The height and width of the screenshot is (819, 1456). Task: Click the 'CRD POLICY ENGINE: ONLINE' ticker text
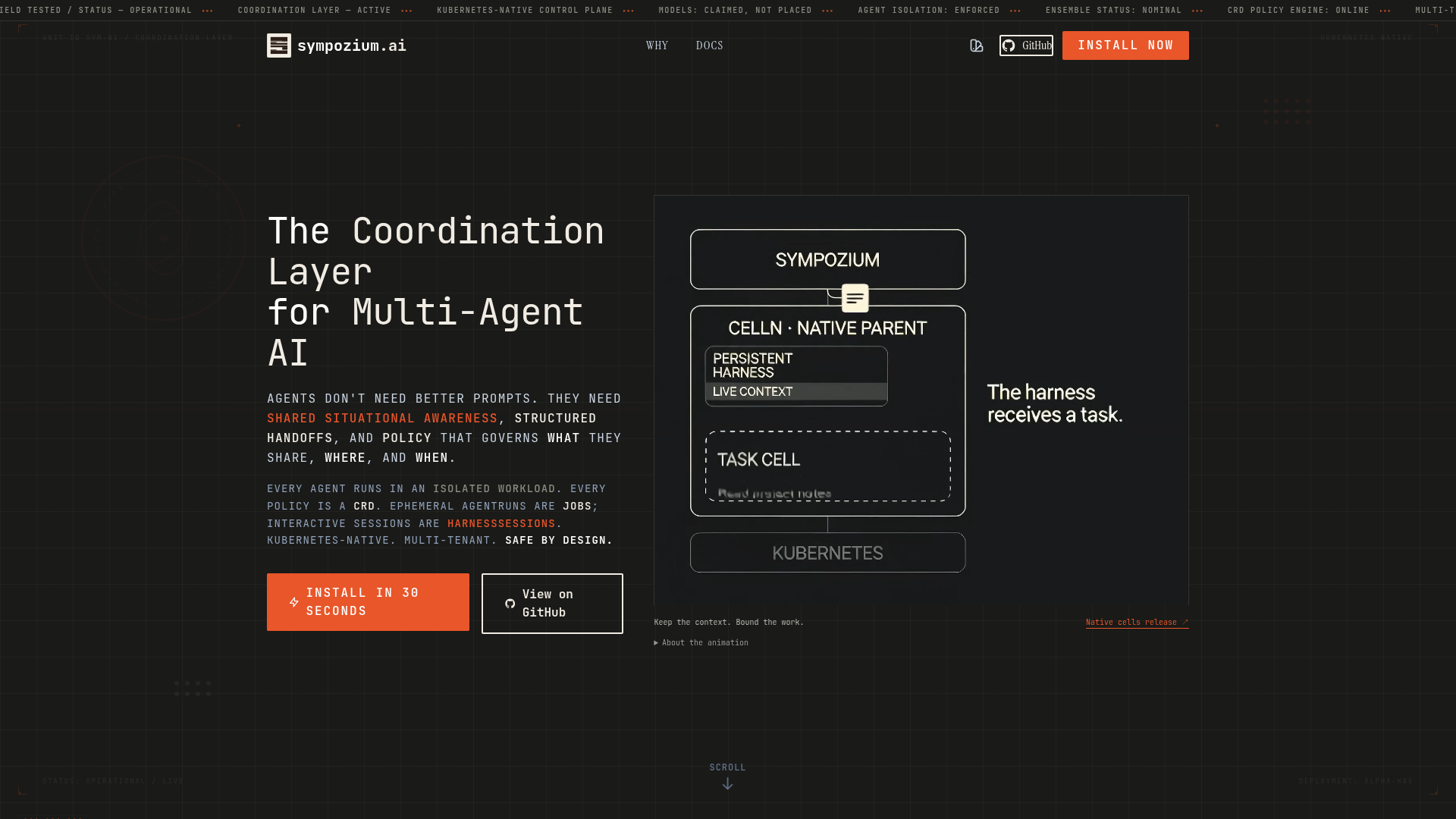coord(1298,11)
